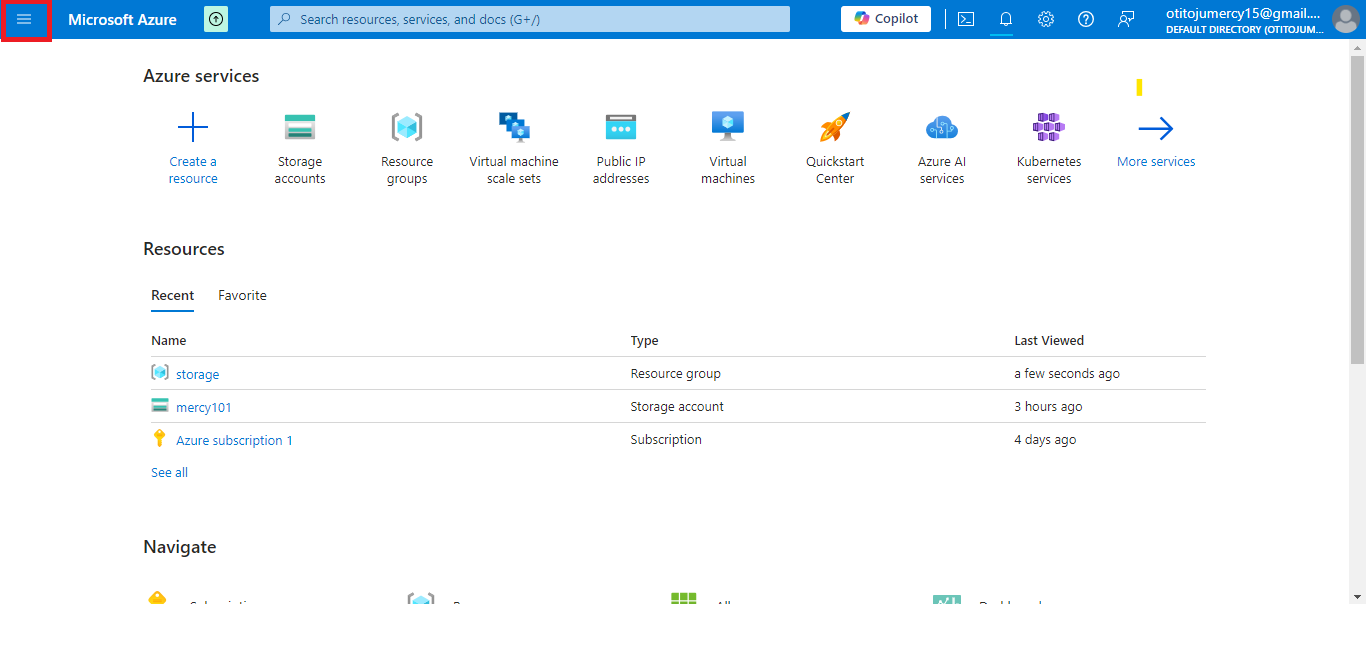Open portal settings gear

[1045, 19]
